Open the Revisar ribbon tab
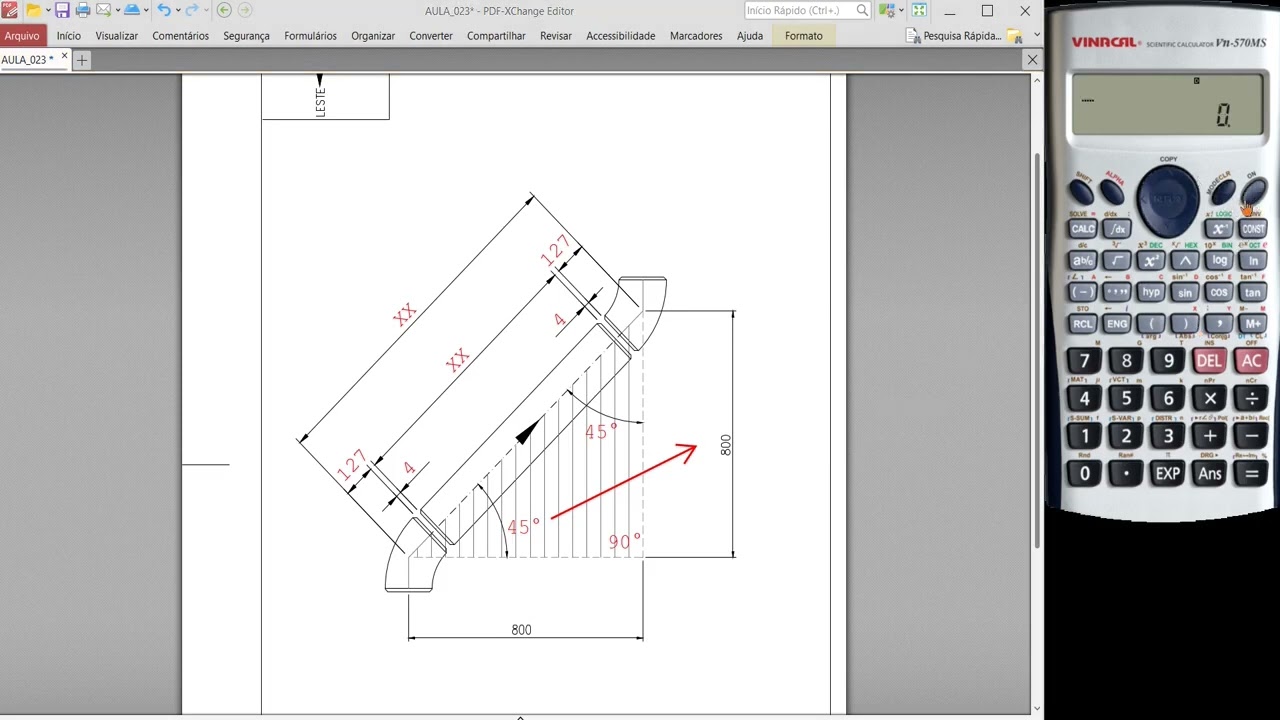The height and width of the screenshot is (720, 1280). pos(556,36)
